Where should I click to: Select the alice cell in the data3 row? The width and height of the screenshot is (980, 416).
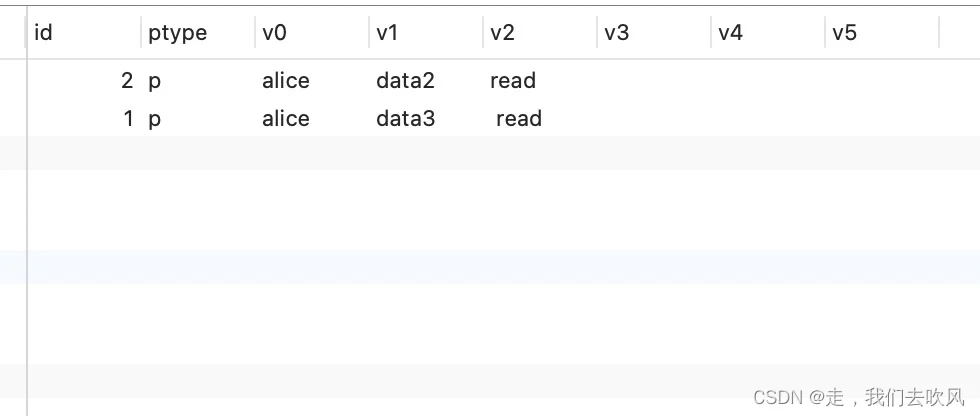pos(312,118)
